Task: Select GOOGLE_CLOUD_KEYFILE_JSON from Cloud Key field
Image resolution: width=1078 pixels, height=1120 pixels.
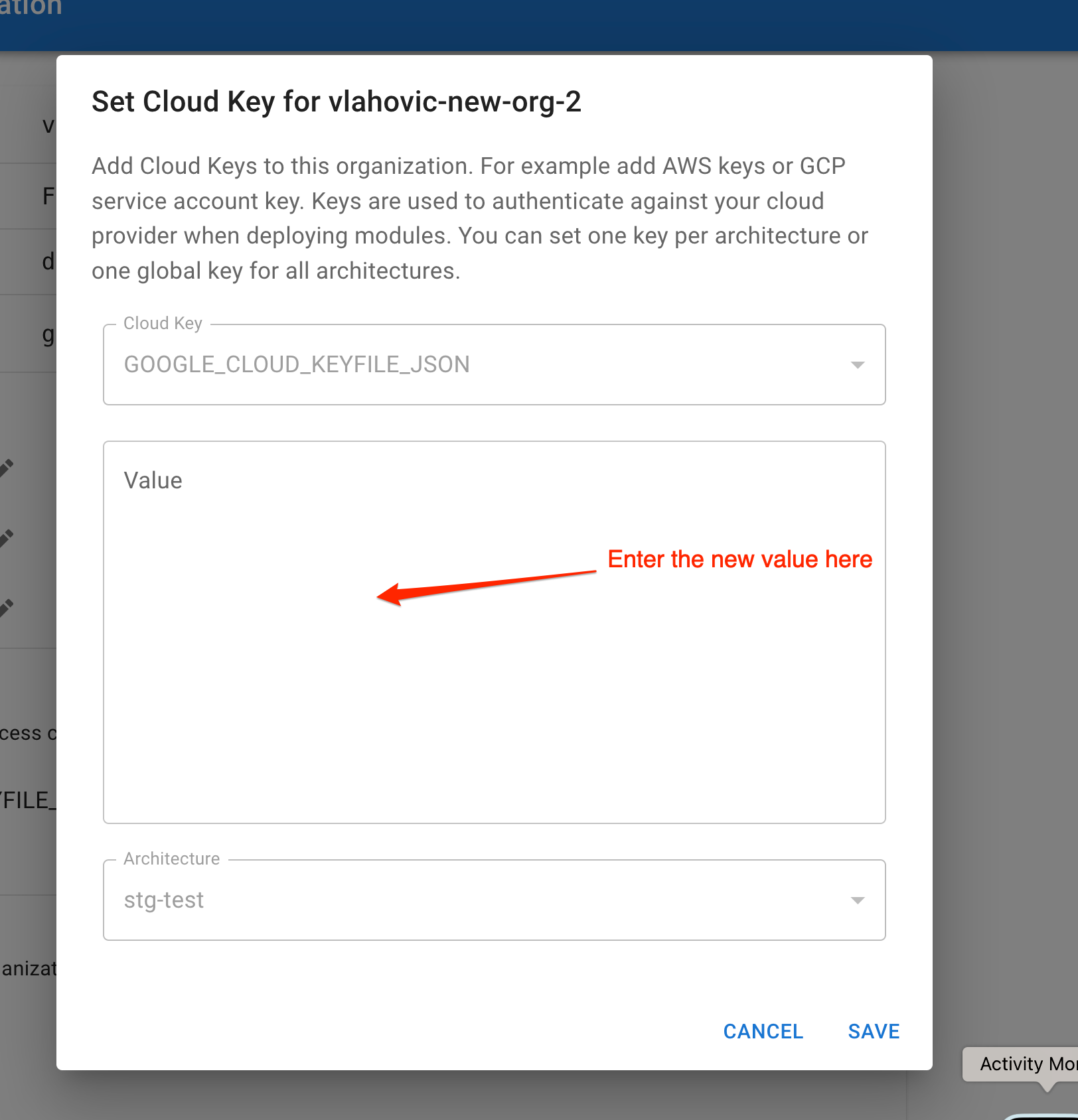Action: pos(296,364)
